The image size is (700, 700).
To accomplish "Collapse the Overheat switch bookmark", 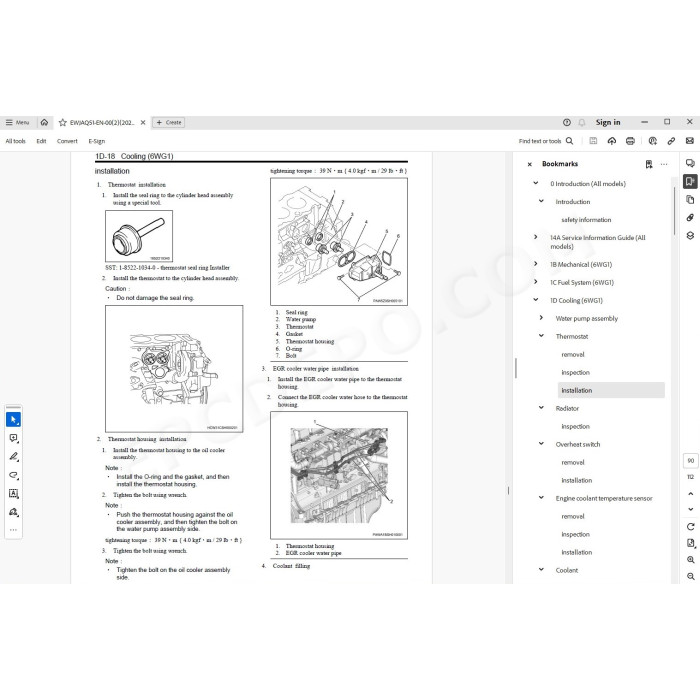I will click(541, 444).
